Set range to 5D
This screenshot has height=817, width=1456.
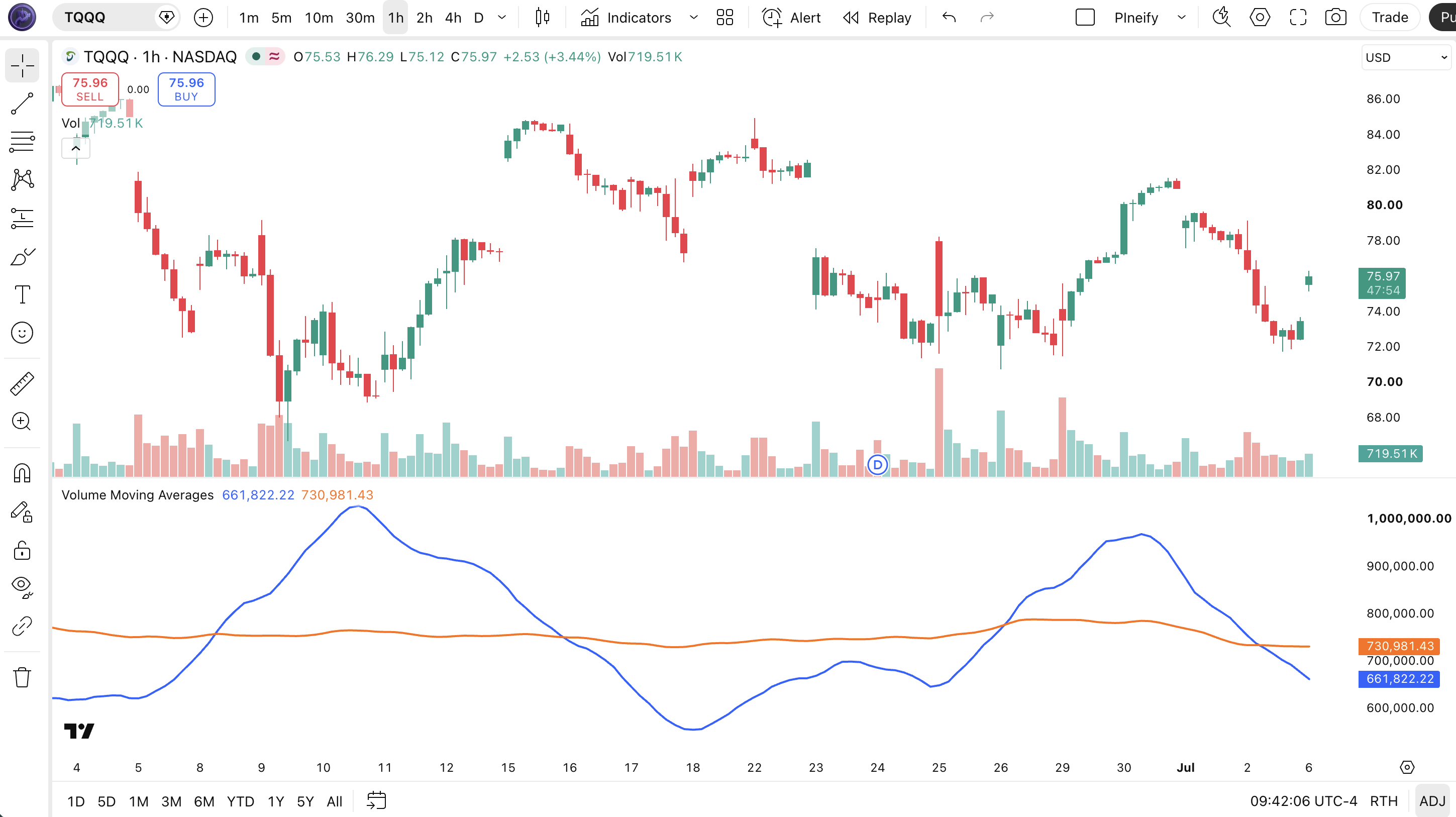point(107,801)
